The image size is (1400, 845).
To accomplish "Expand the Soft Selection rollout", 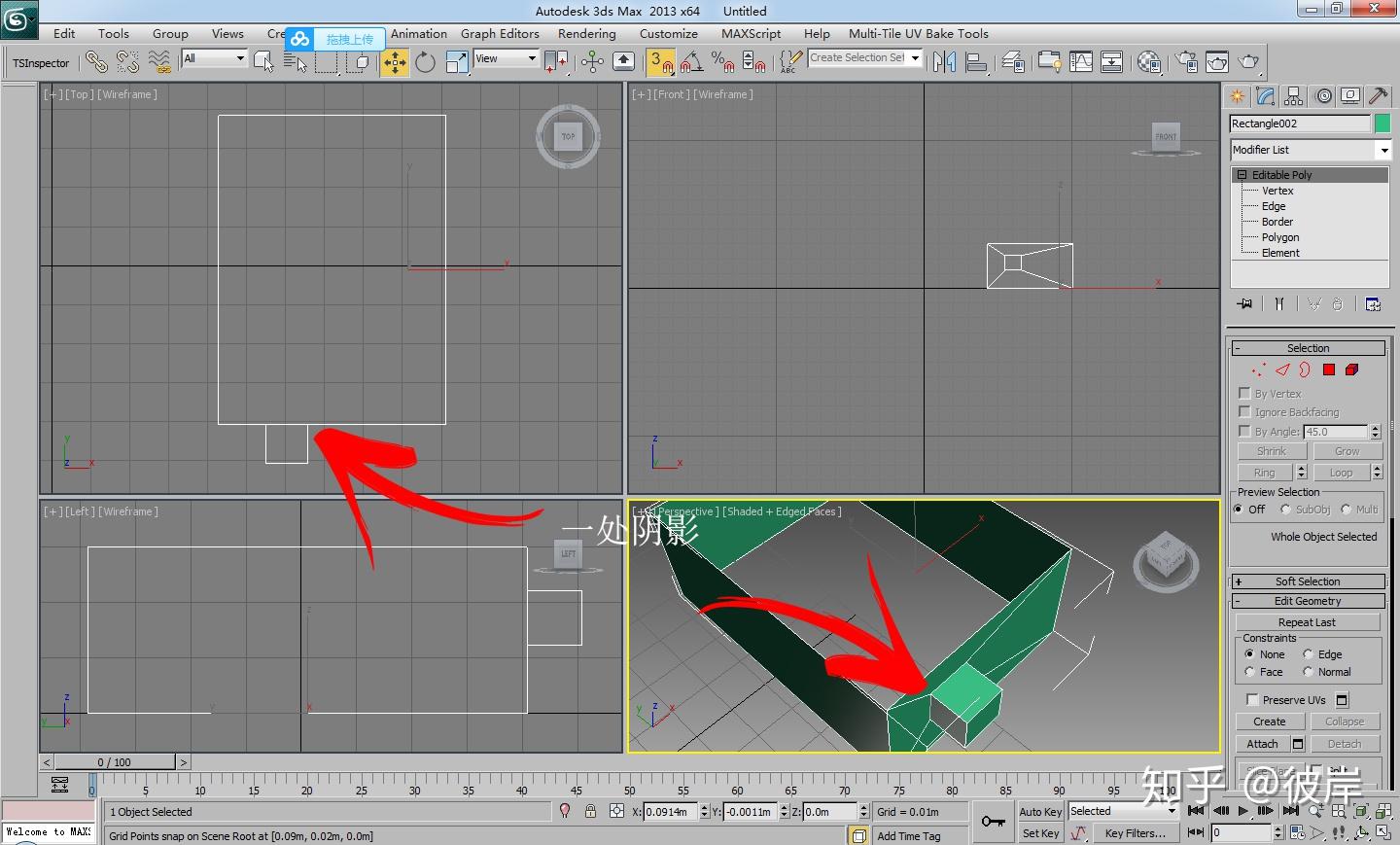I will point(1309,581).
